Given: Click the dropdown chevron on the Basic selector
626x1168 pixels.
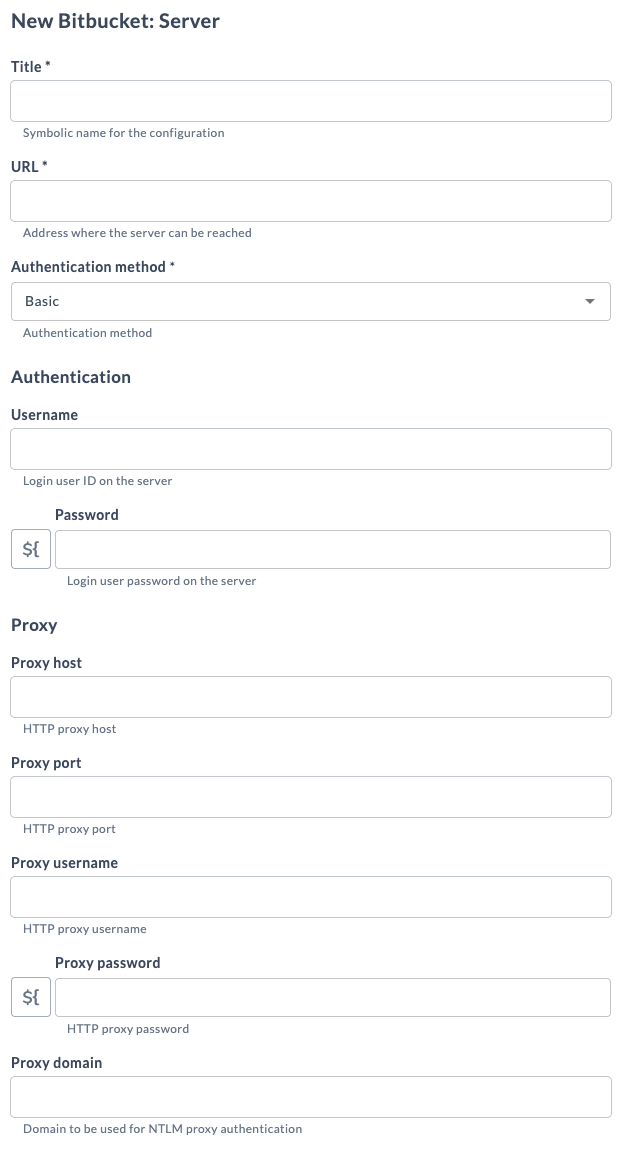Looking at the screenshot, I should pos(592,301).
